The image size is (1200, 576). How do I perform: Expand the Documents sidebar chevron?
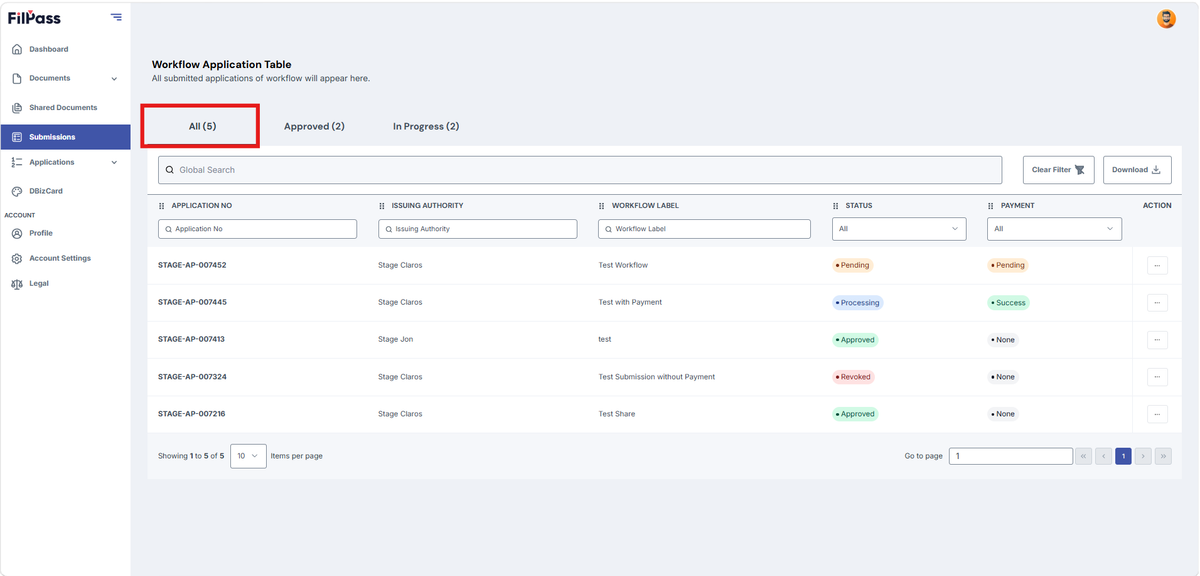pos(114,79)
